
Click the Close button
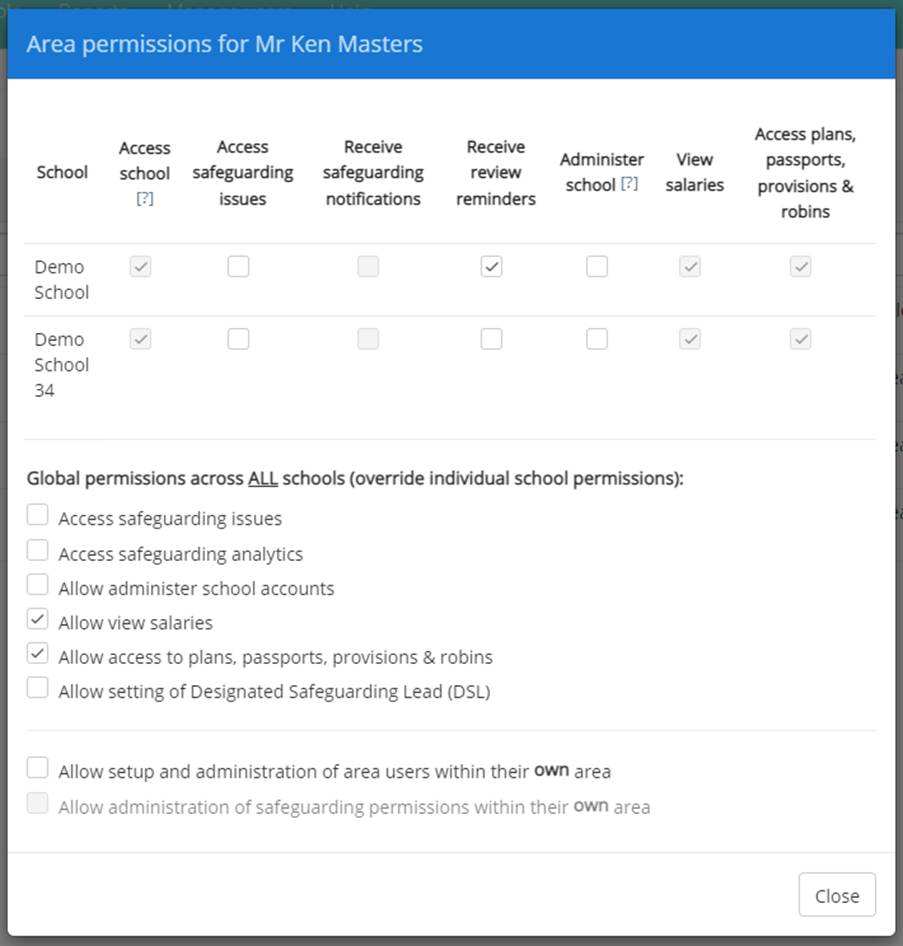836,894
